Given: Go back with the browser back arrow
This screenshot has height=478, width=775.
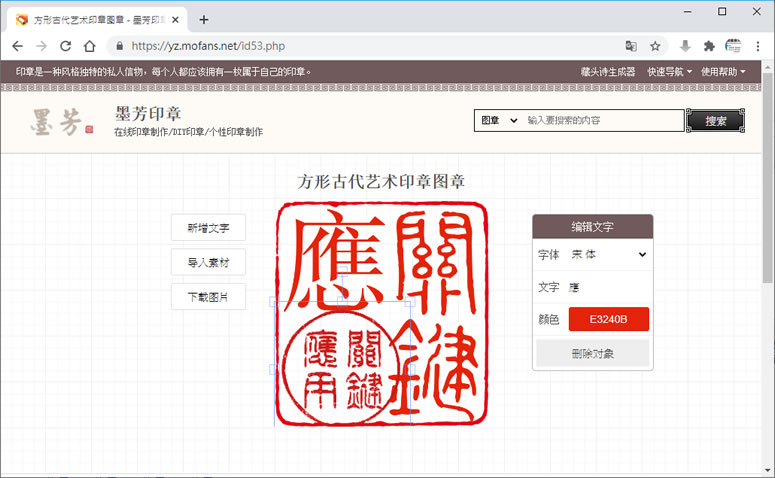Looking at the screenshot, I should [x=17, y=46].
